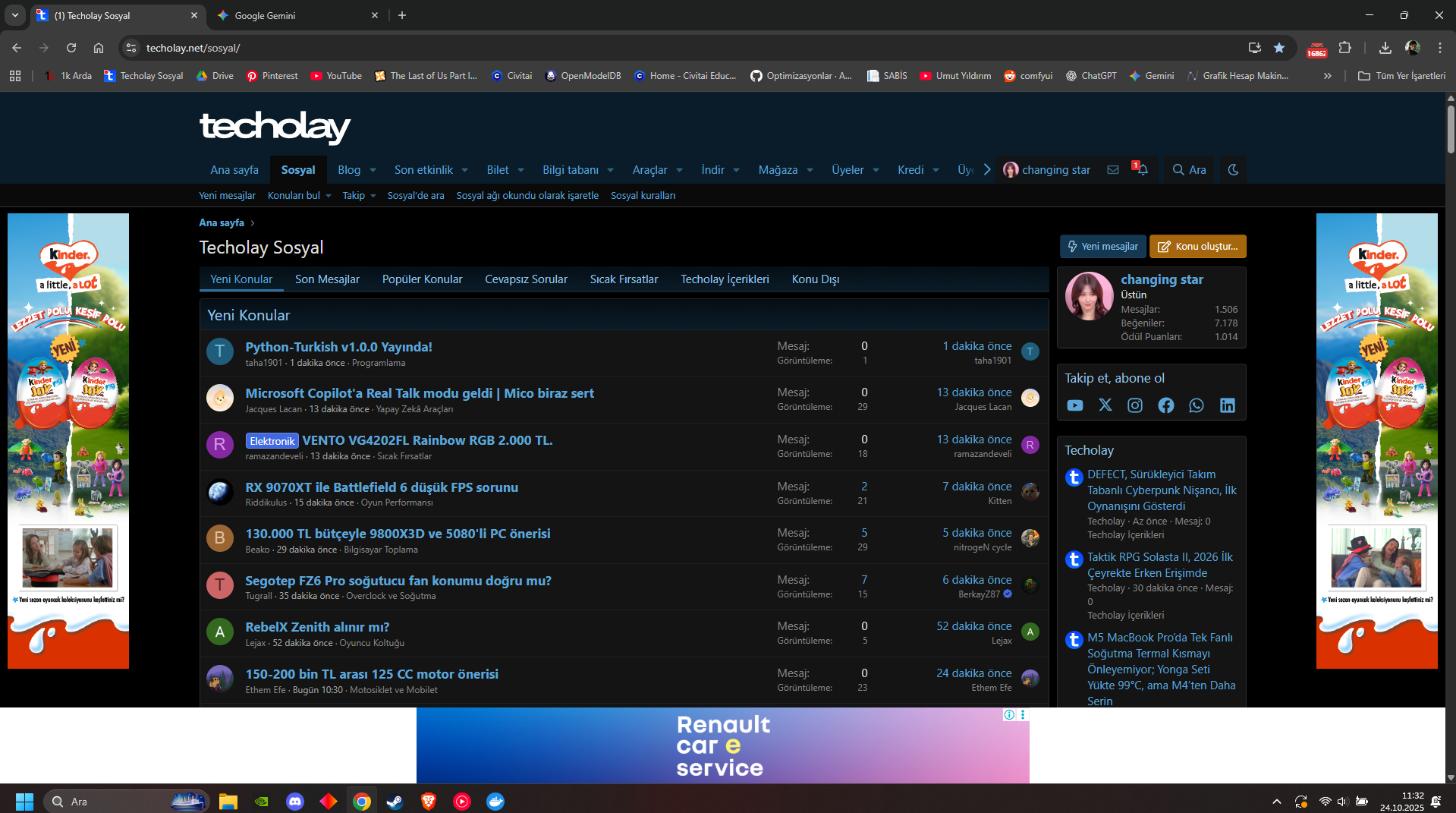Open Techolay Instagram icon
The width and height of the screenshot is (1456, 813).
(x=1135, y=405)
